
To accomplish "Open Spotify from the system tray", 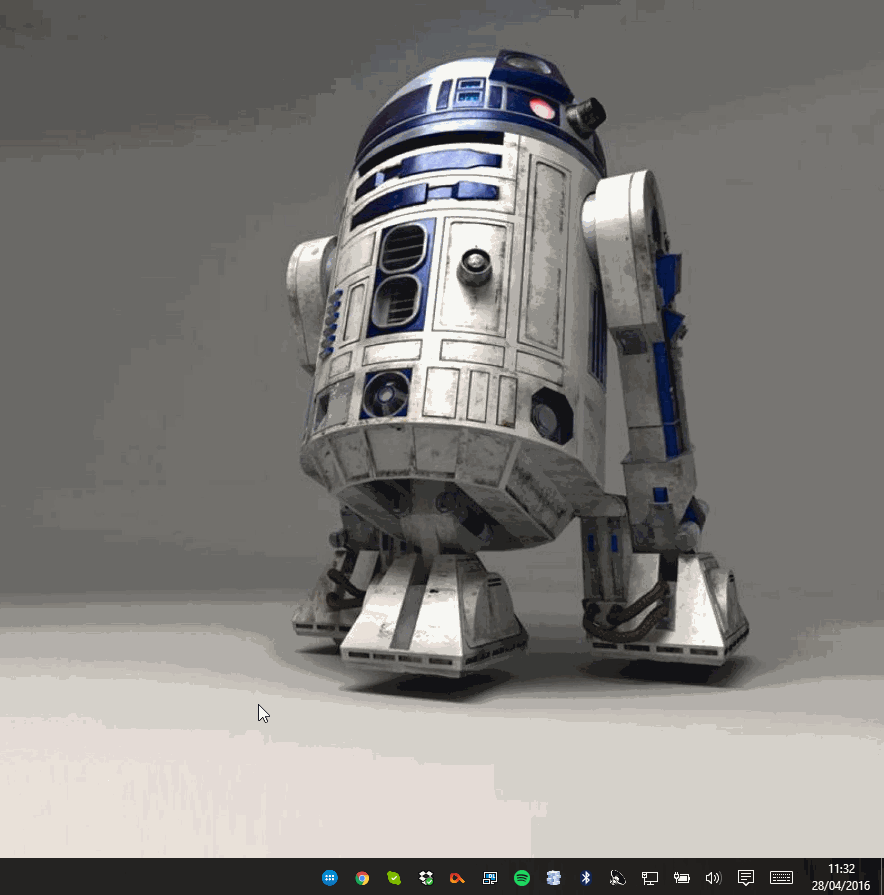I will coord(522,877).
